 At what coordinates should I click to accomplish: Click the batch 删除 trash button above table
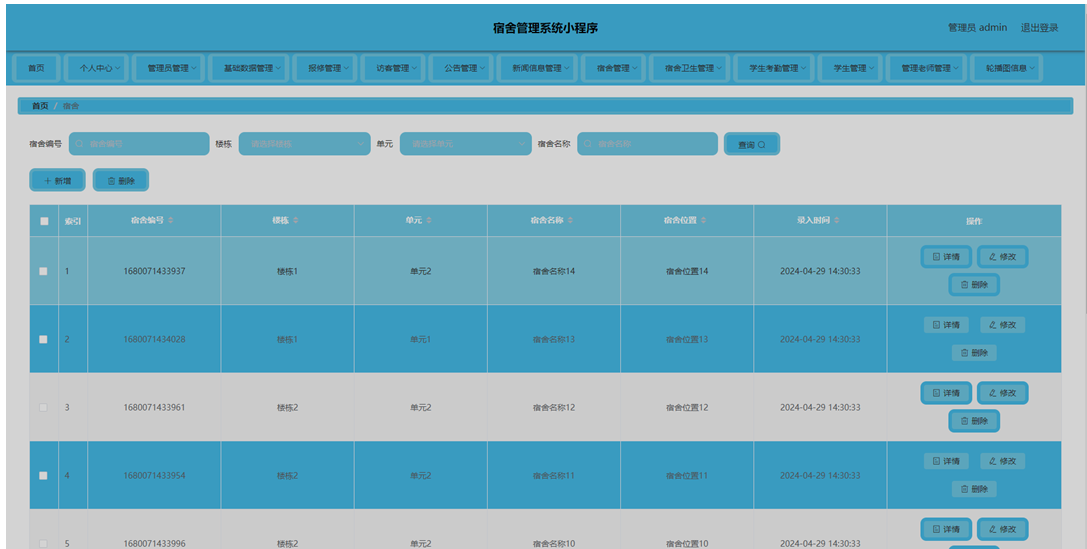coord(121,180)
